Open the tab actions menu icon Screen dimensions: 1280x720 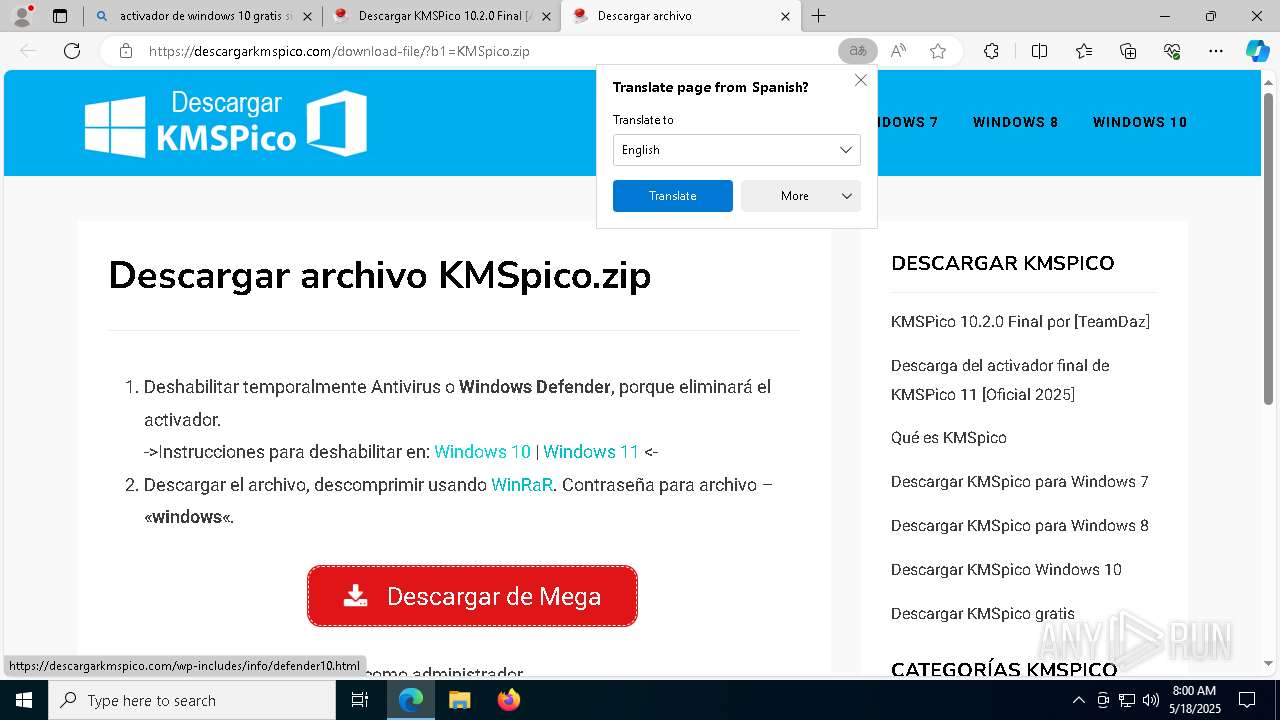point(60,16)
